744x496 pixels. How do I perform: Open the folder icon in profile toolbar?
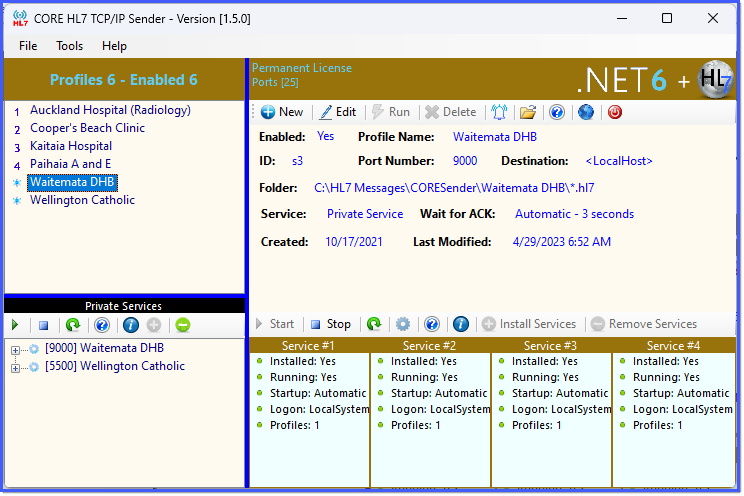528,112
